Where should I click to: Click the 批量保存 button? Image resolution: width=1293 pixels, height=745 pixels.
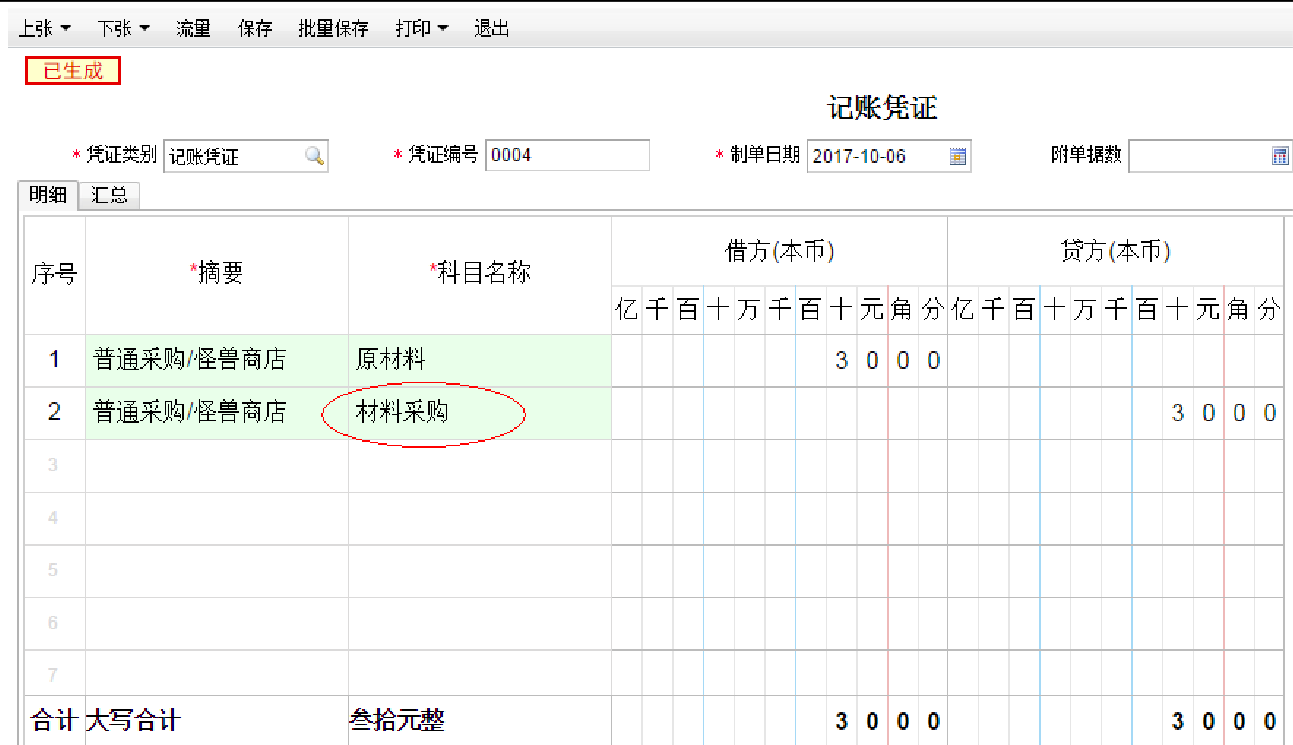click(333, 29)
